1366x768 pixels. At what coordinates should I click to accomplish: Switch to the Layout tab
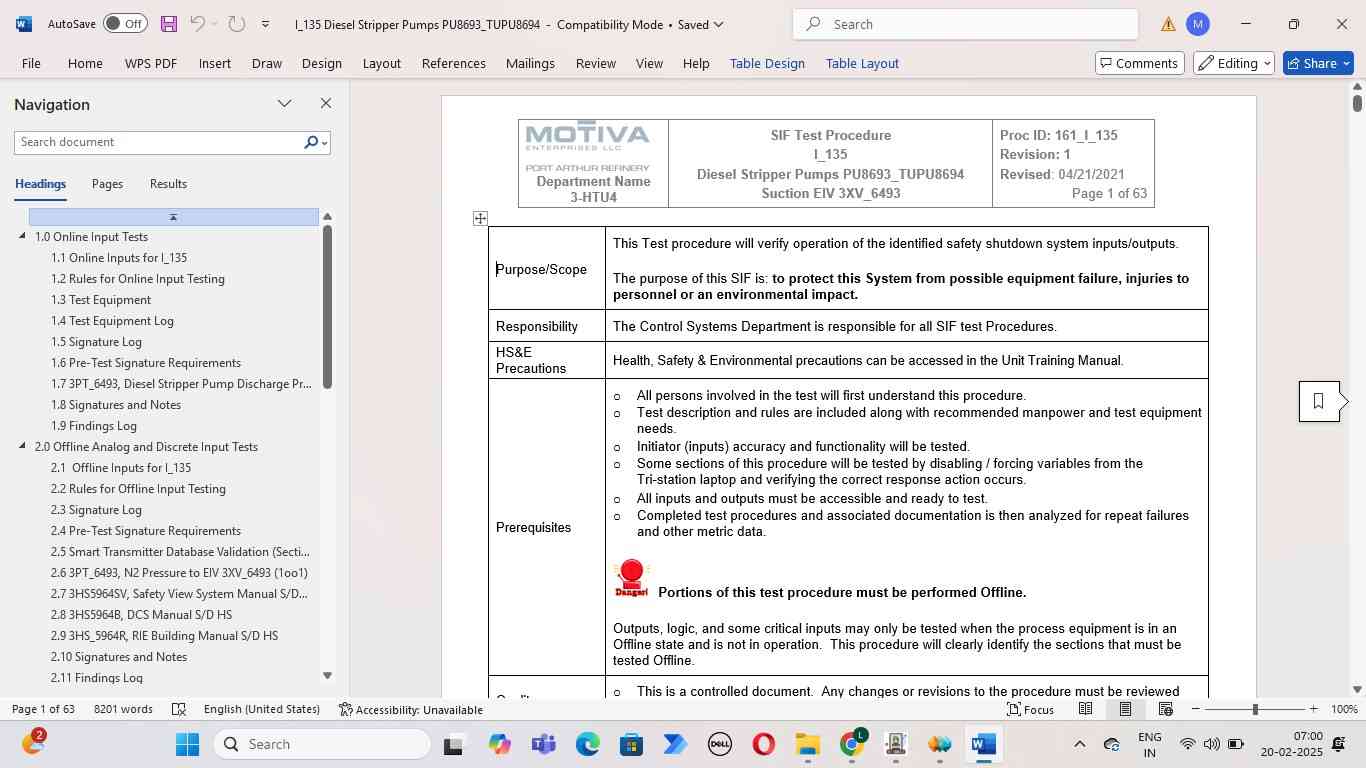382,63
